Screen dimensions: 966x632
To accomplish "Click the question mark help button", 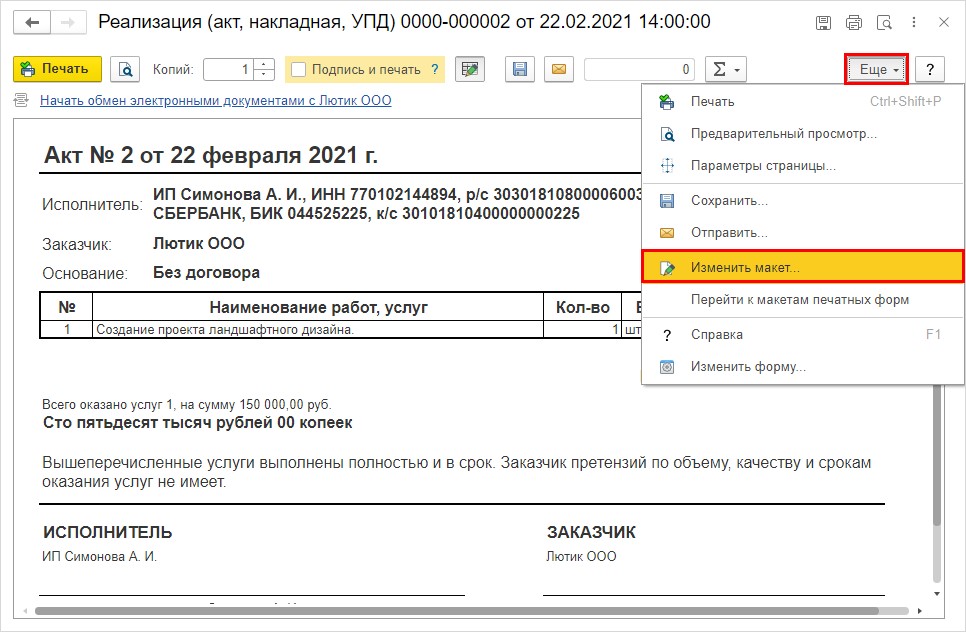I will click(x=930, y=69).
